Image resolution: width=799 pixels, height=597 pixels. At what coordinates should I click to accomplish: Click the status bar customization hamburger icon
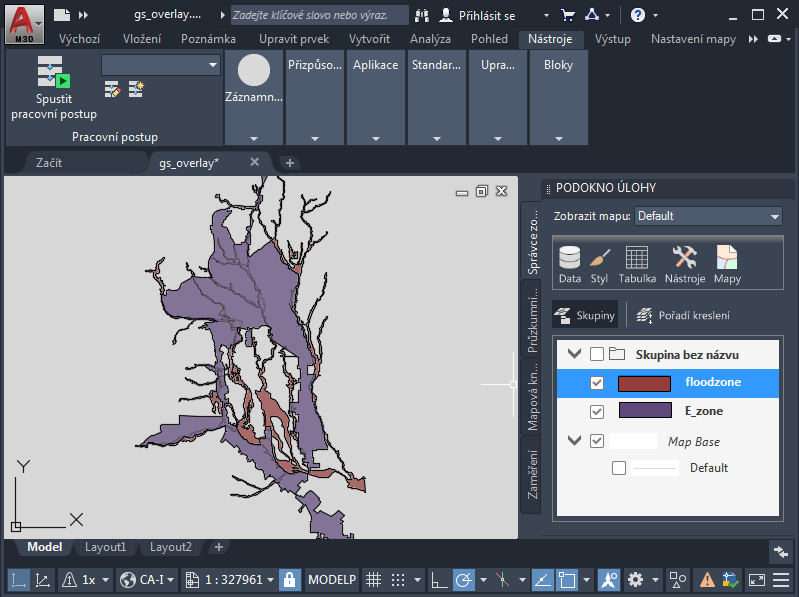click(781, 580)
